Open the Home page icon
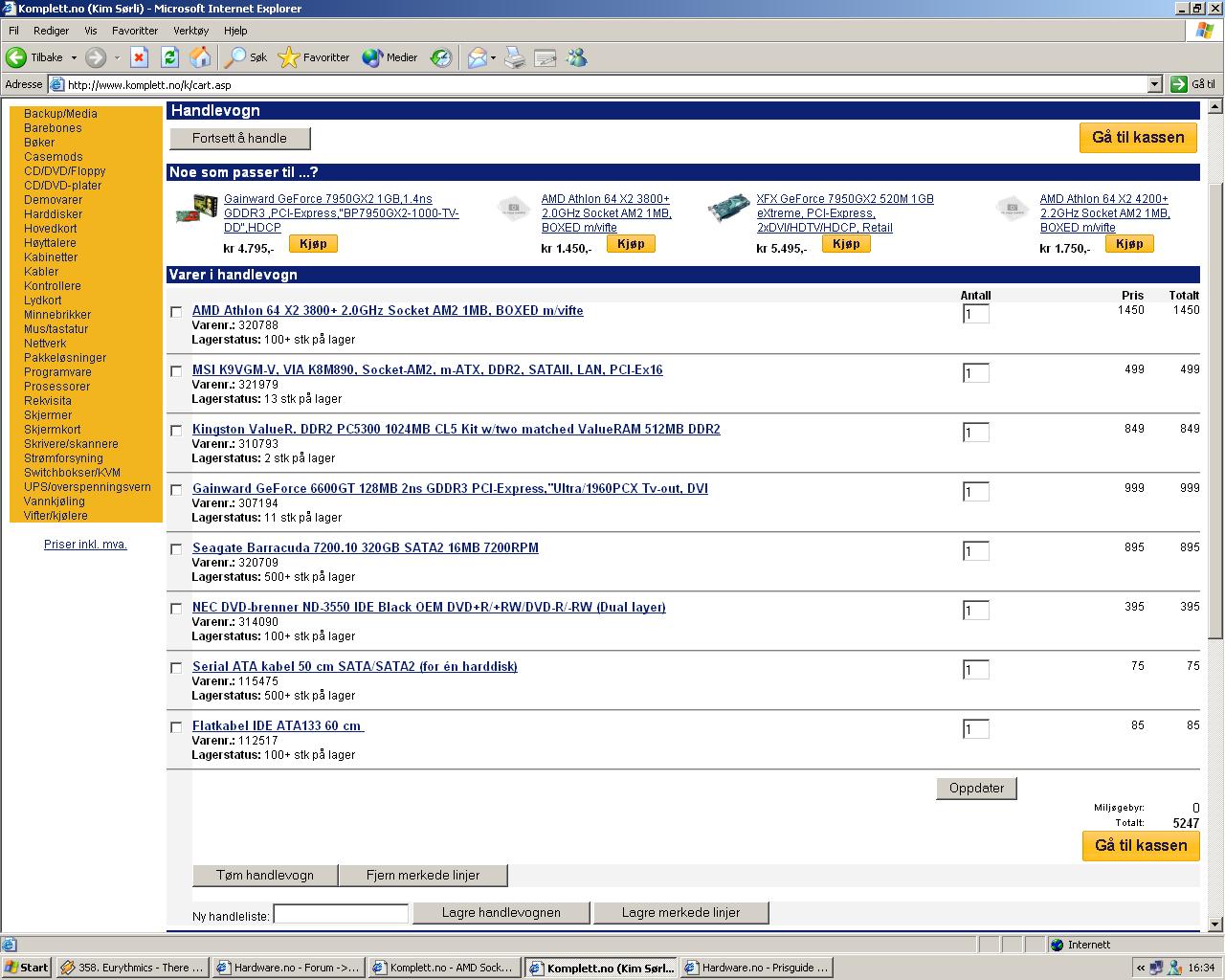Viewport: 1225px width, 980px height. coord(200,57)
